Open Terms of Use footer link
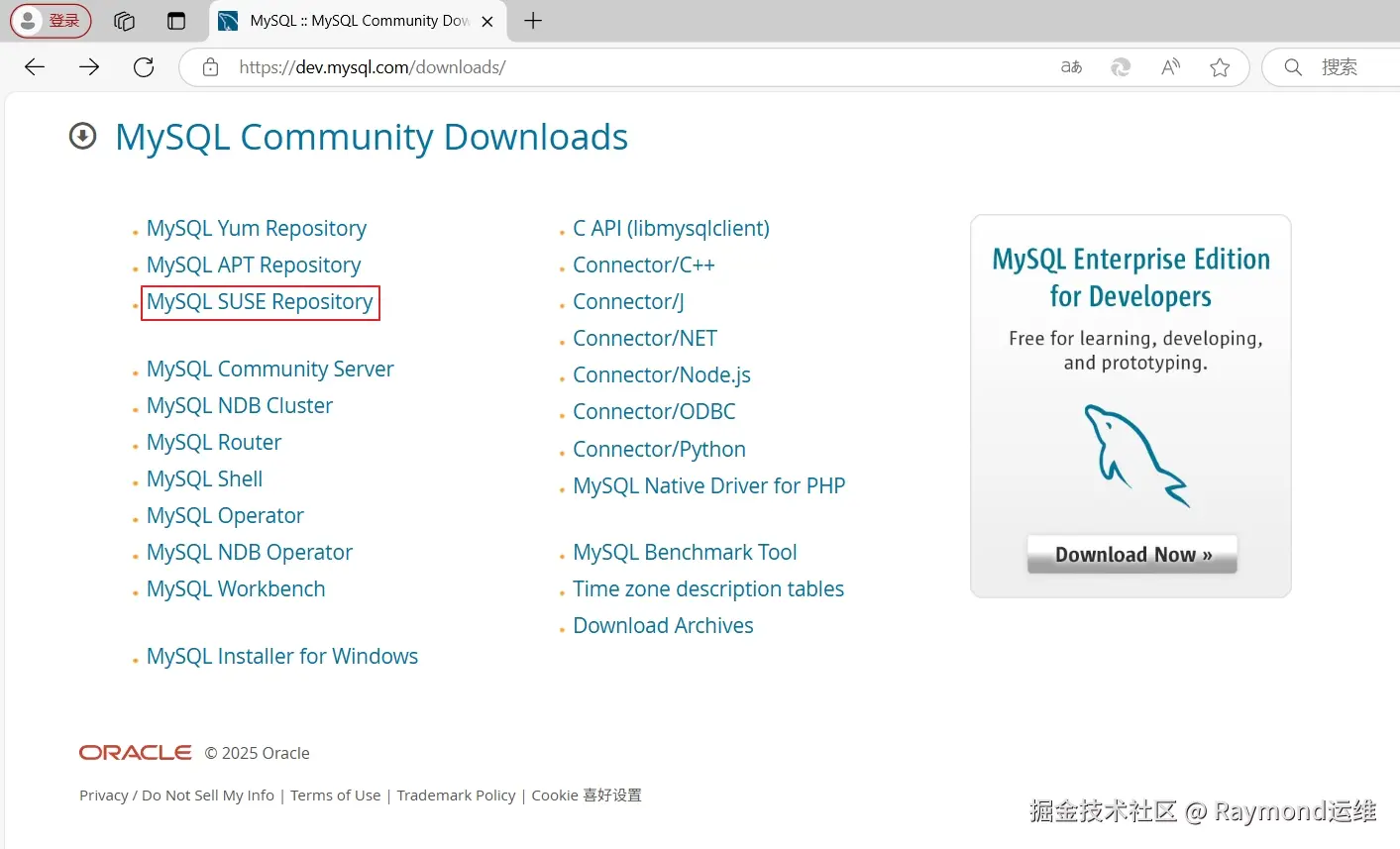The image size is (1400, 849). click(x=335, y=796)
